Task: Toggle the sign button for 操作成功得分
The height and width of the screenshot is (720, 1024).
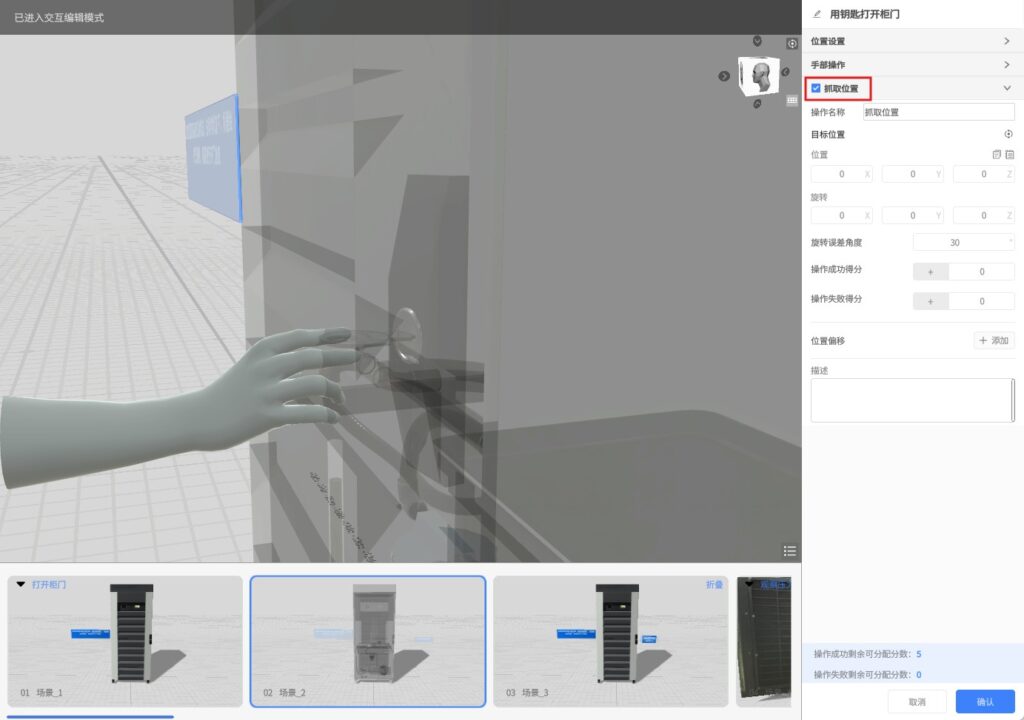Action: click(931, 271)
